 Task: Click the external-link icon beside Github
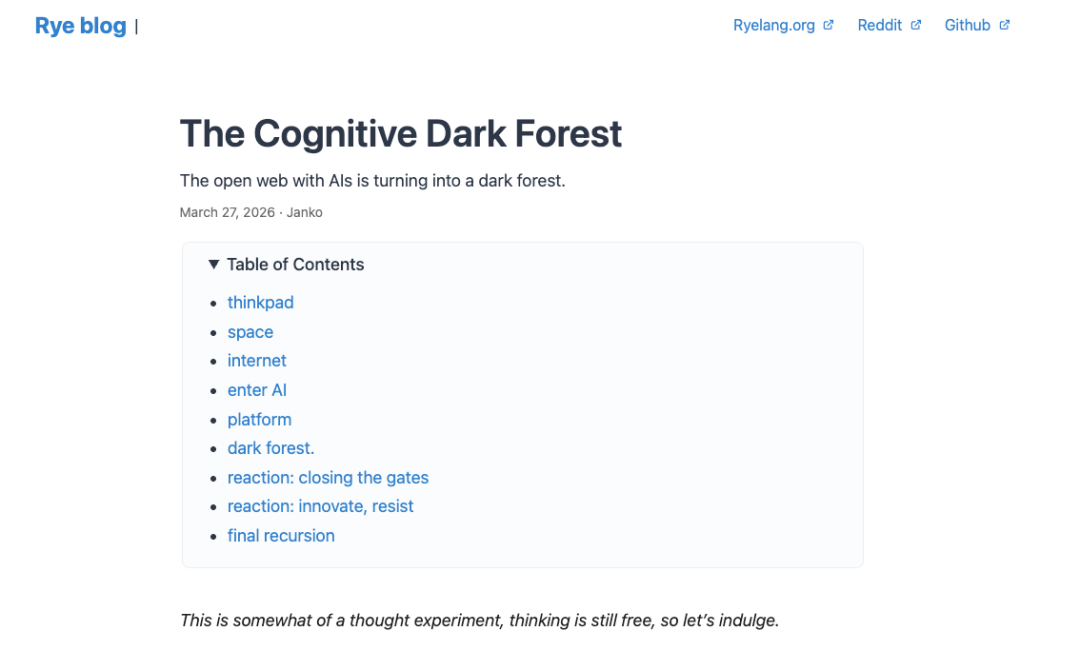click(x=1004, y=25)
